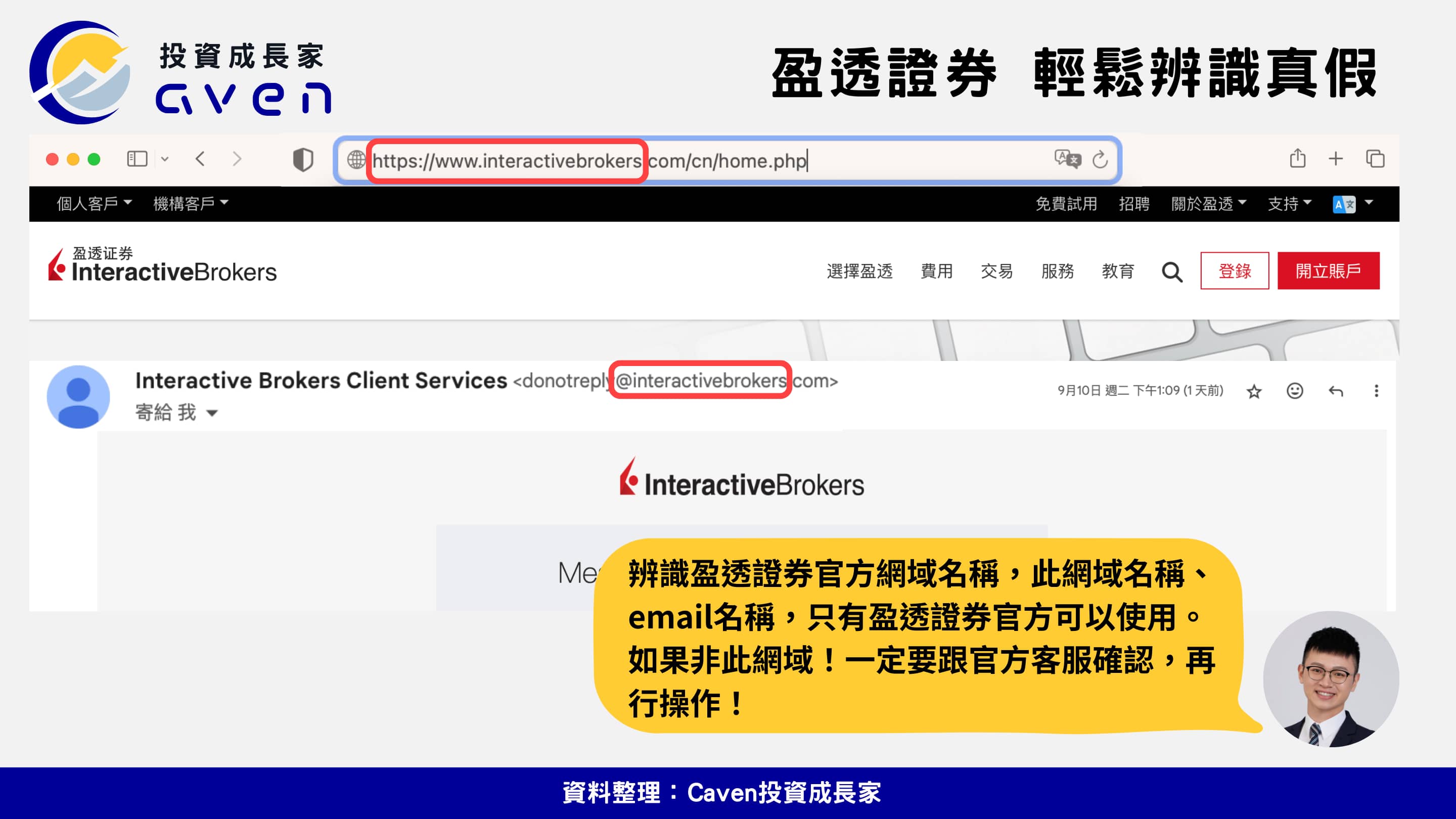Go back with the back arrow
The image size is (1456, 819).
pos(200,159)
